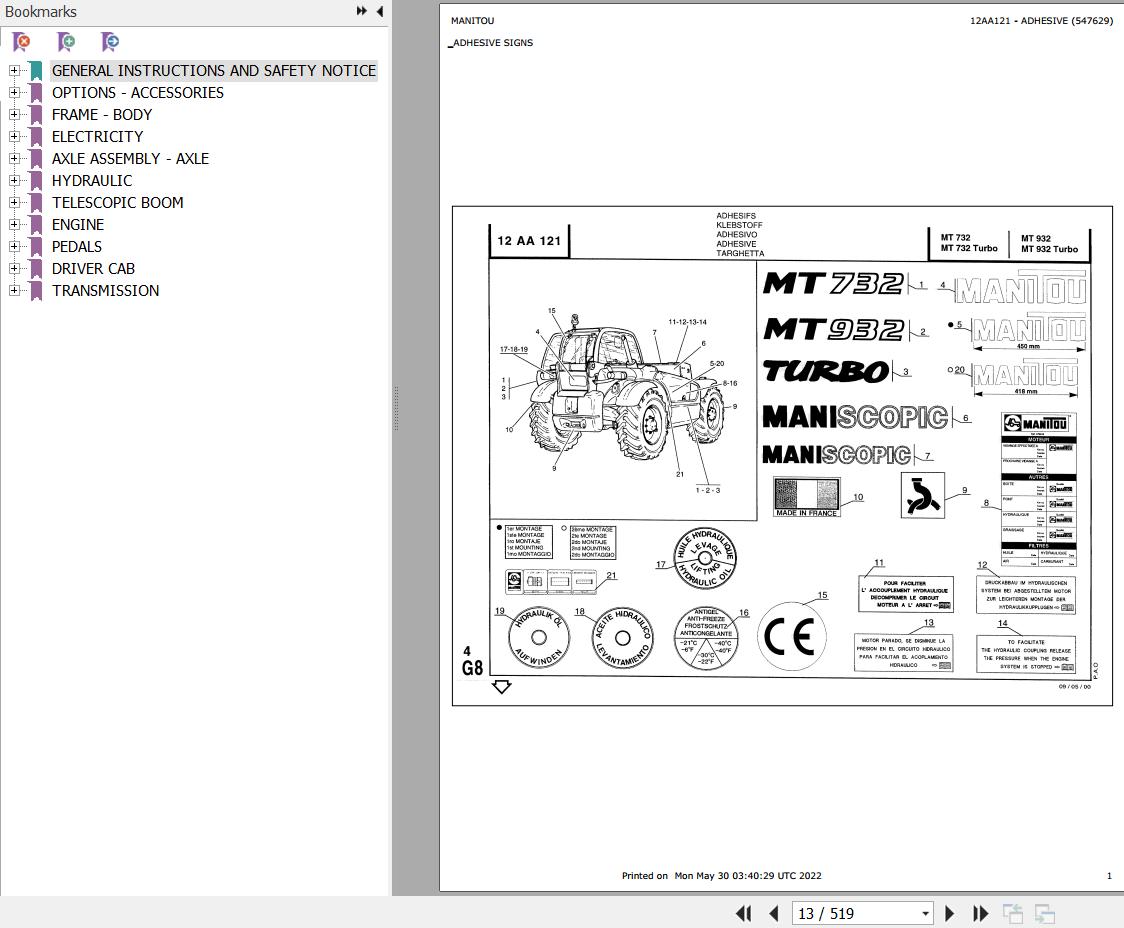Go to the next page

click(x=950, y=913)
